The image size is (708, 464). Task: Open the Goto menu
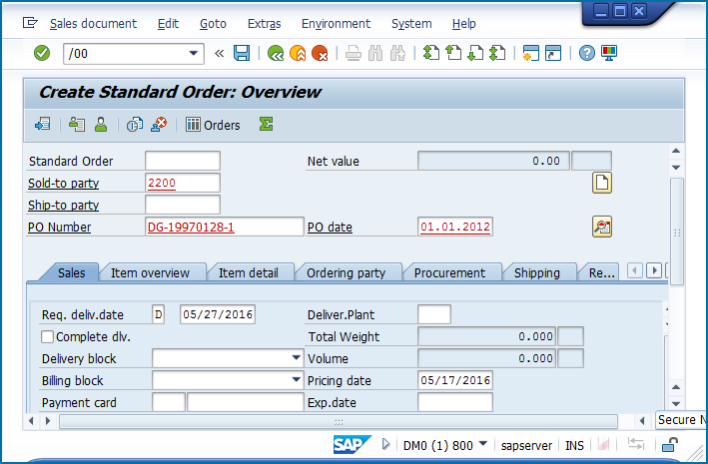(x=212, y=23)
